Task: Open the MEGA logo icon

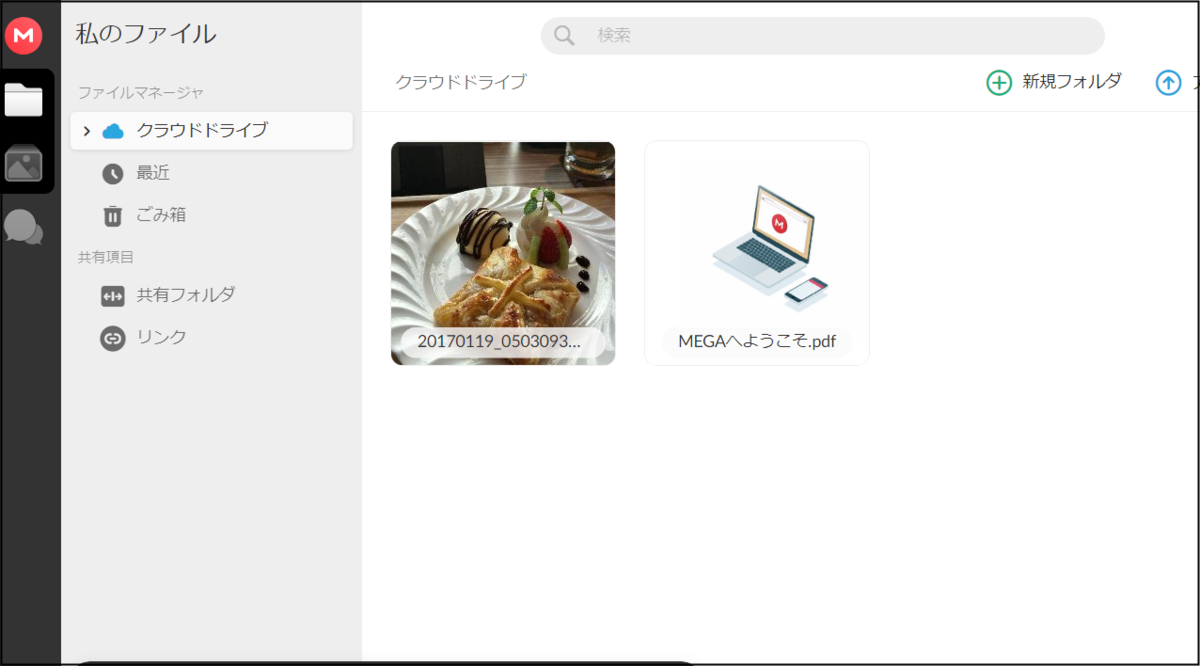Action: click(x=22, y=36)
